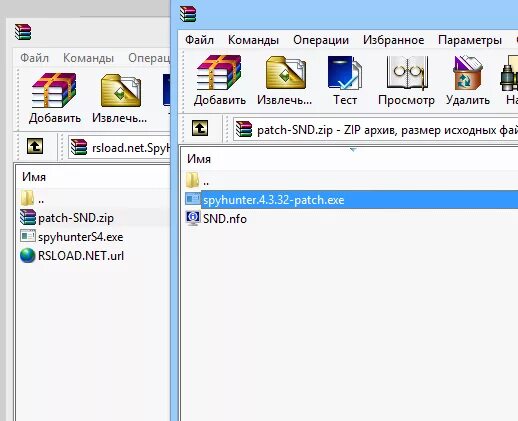Select SND.nfo file name
The height and width of the screenshot is (421, 518).
225,219
